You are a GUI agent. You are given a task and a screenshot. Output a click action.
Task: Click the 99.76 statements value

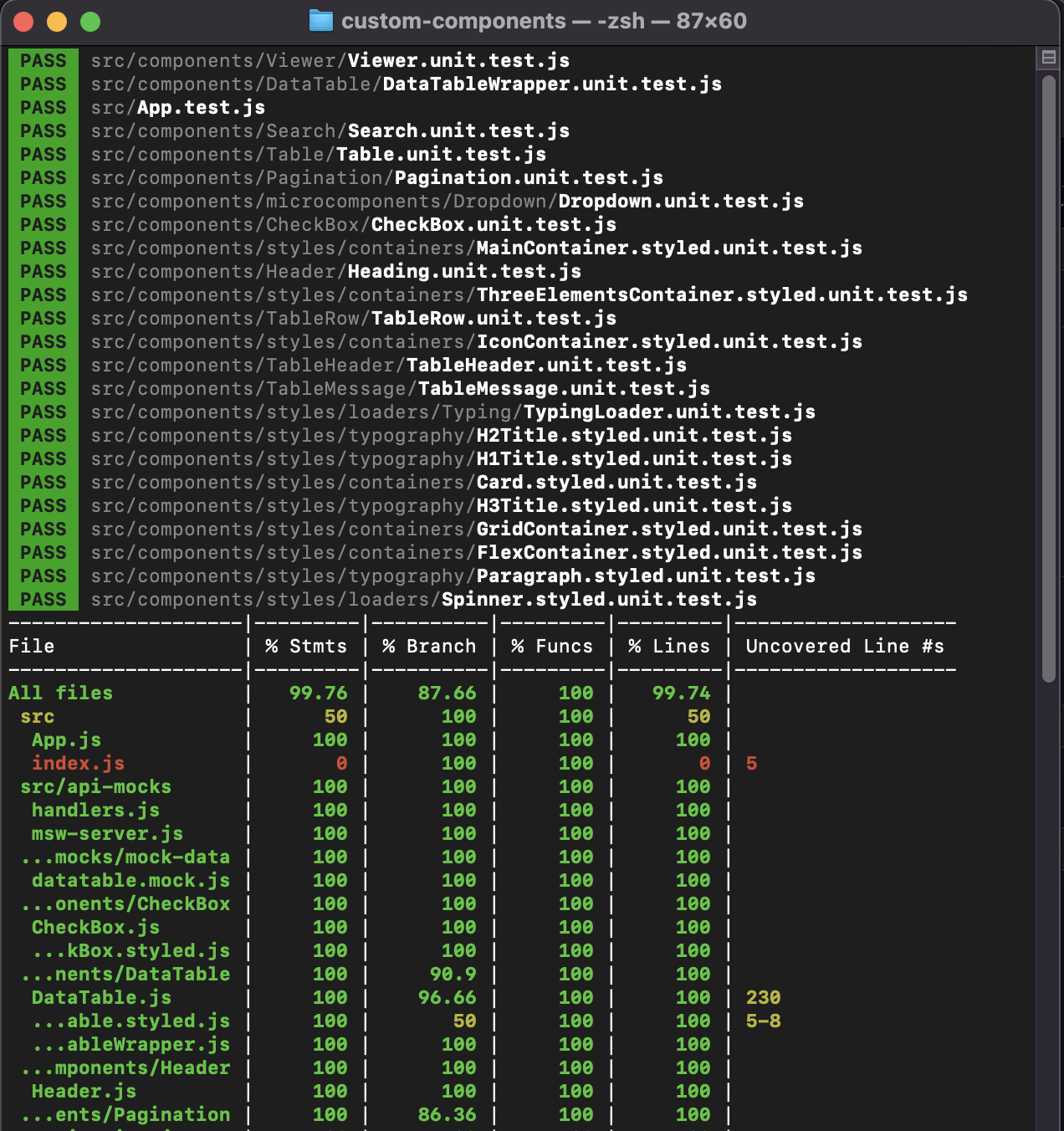pos(318,693)
